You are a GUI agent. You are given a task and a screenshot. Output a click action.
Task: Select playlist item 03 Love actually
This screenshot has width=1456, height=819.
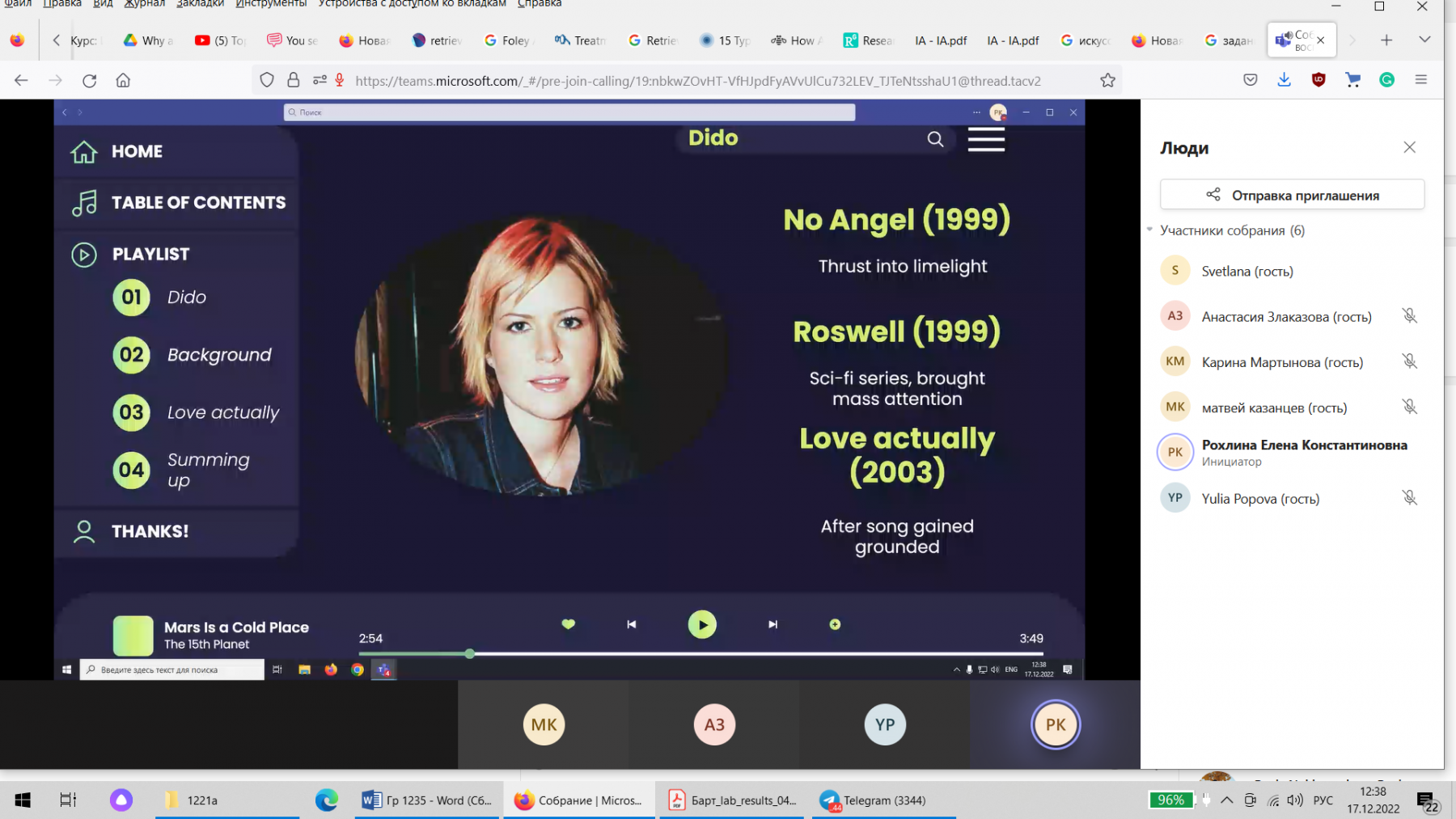pos(197,412)
